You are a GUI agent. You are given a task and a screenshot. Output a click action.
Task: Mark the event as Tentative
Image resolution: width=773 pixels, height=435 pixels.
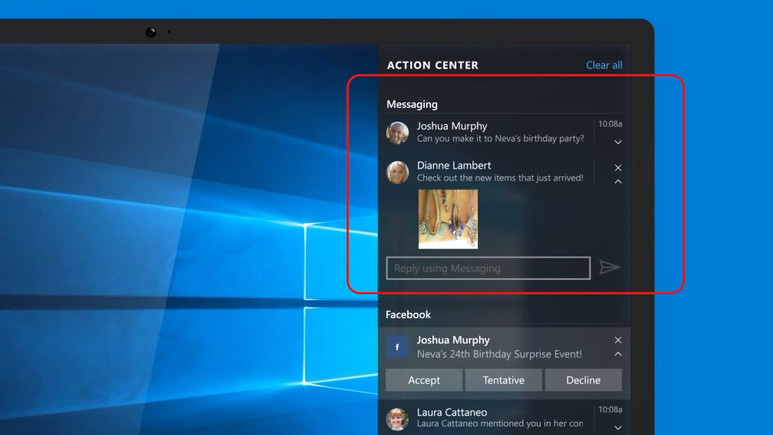point(503,380)
